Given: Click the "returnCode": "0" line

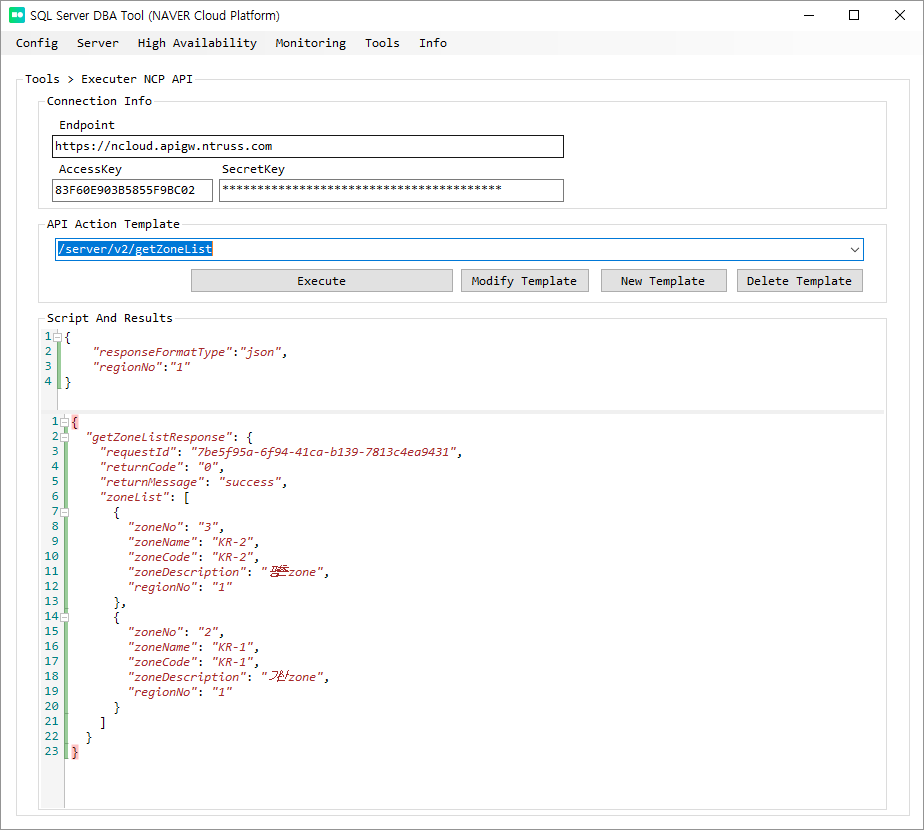Looking at the screenshot, I should coord(162,467).
